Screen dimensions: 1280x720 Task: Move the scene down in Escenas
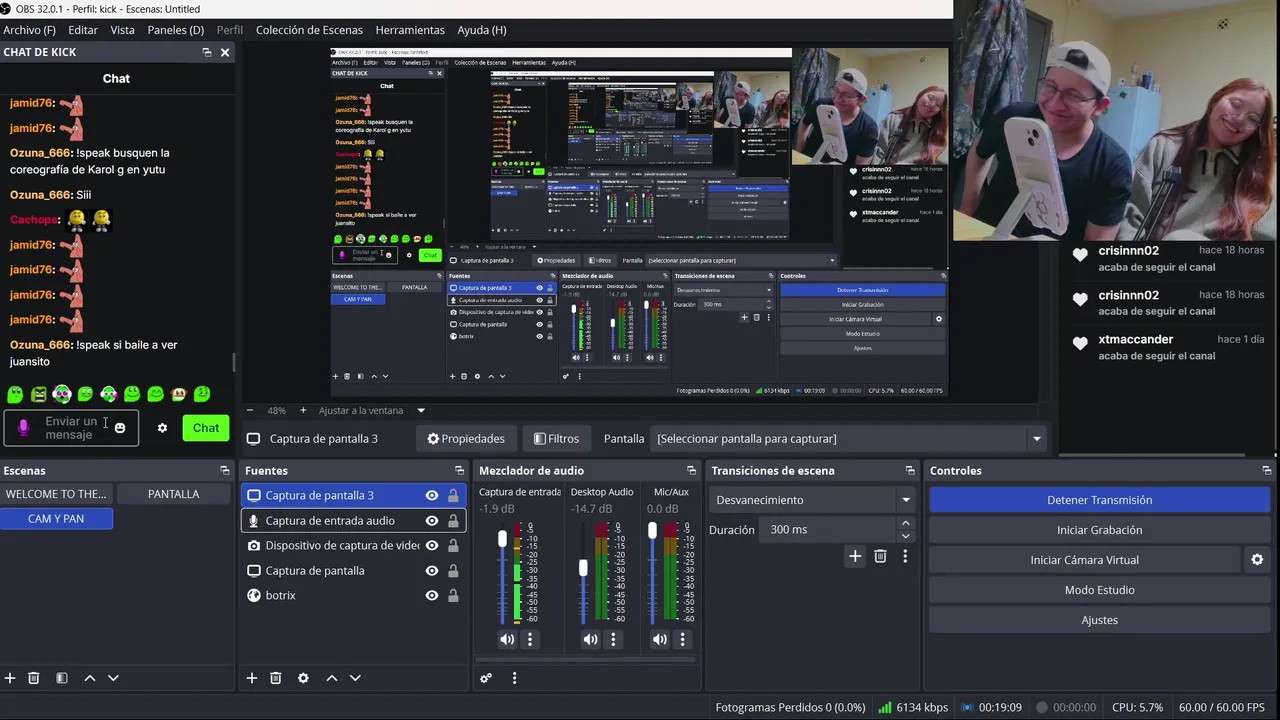click(x=113, y=678)
